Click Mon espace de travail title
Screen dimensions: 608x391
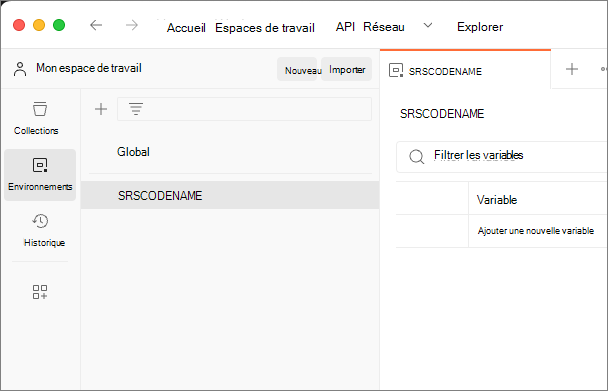(89, 68)
